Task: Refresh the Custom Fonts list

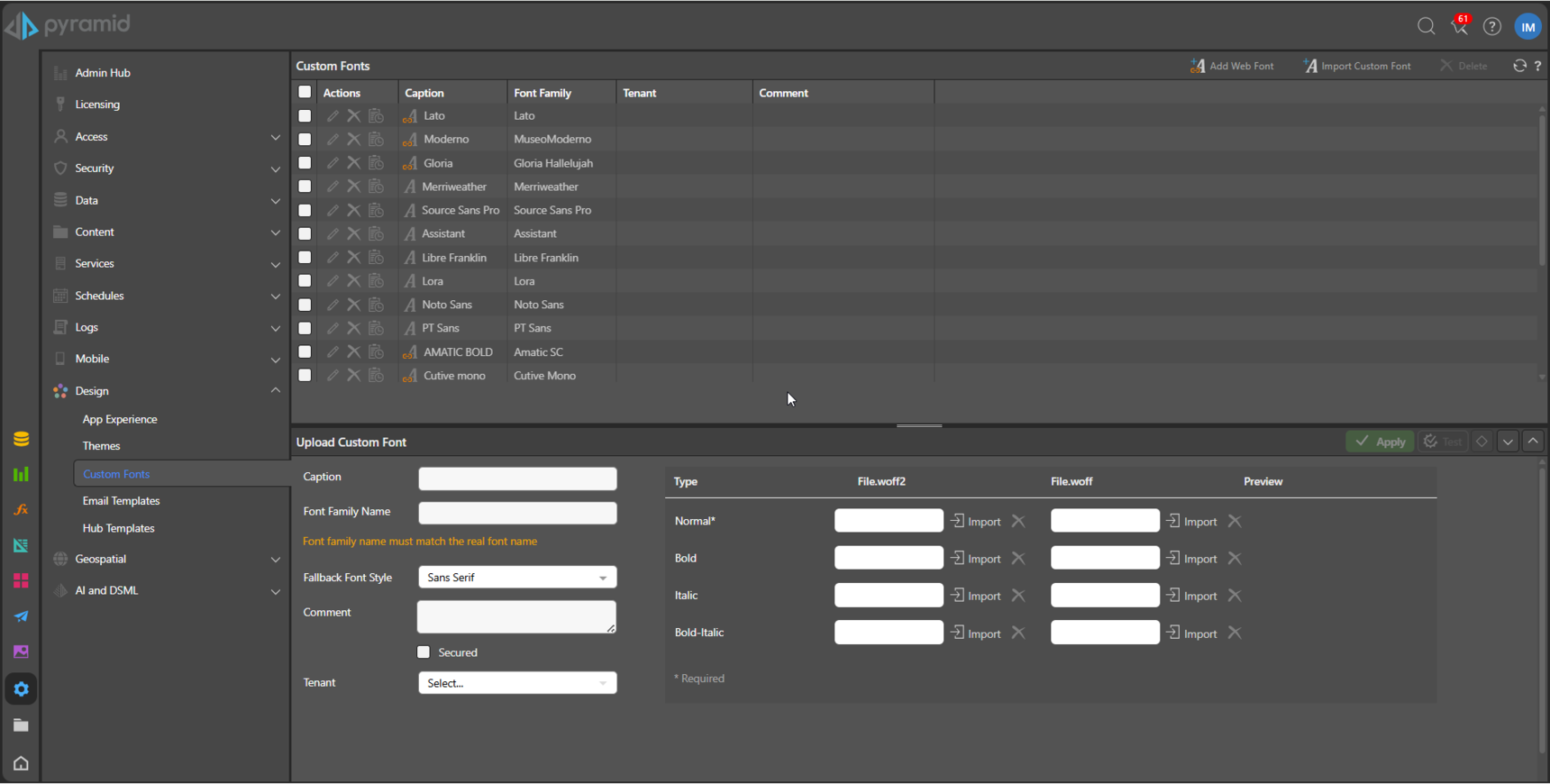Action: point(1519,66)
